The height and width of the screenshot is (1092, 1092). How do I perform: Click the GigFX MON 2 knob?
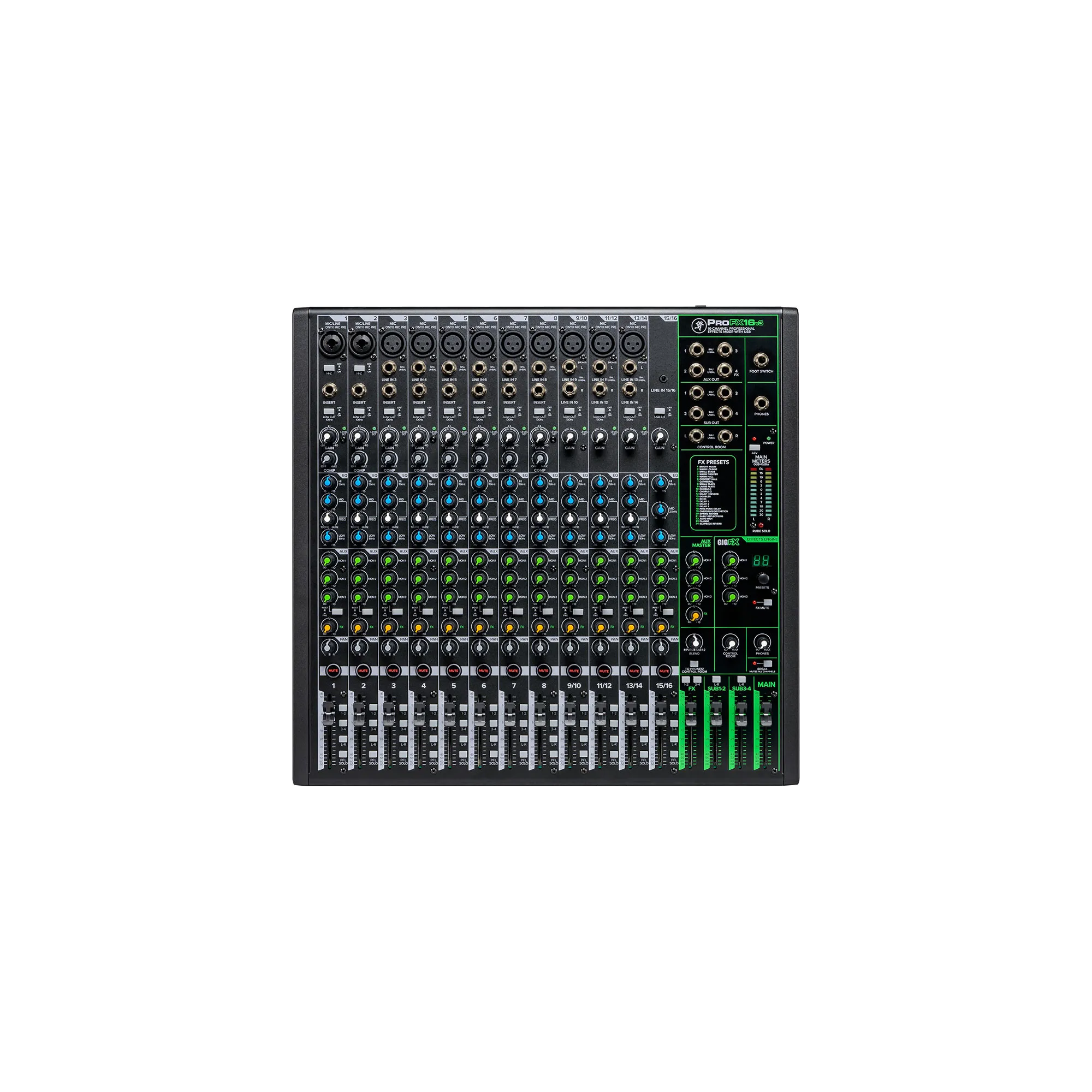[x=731, y=579]
